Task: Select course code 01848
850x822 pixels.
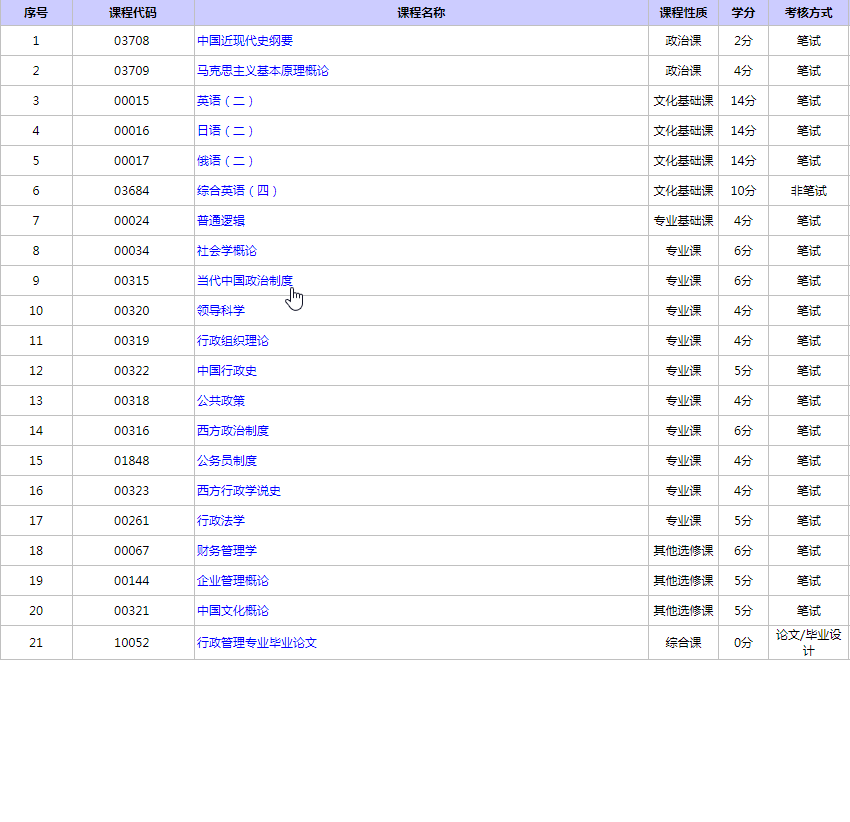Action: click(x=132, y=461)
